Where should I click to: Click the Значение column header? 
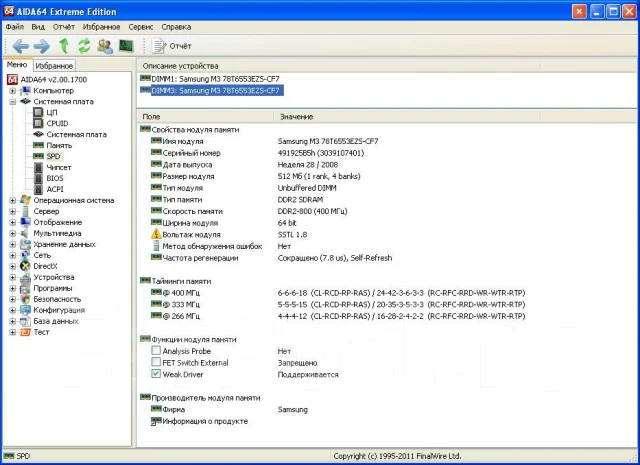[x=407, y=117]
